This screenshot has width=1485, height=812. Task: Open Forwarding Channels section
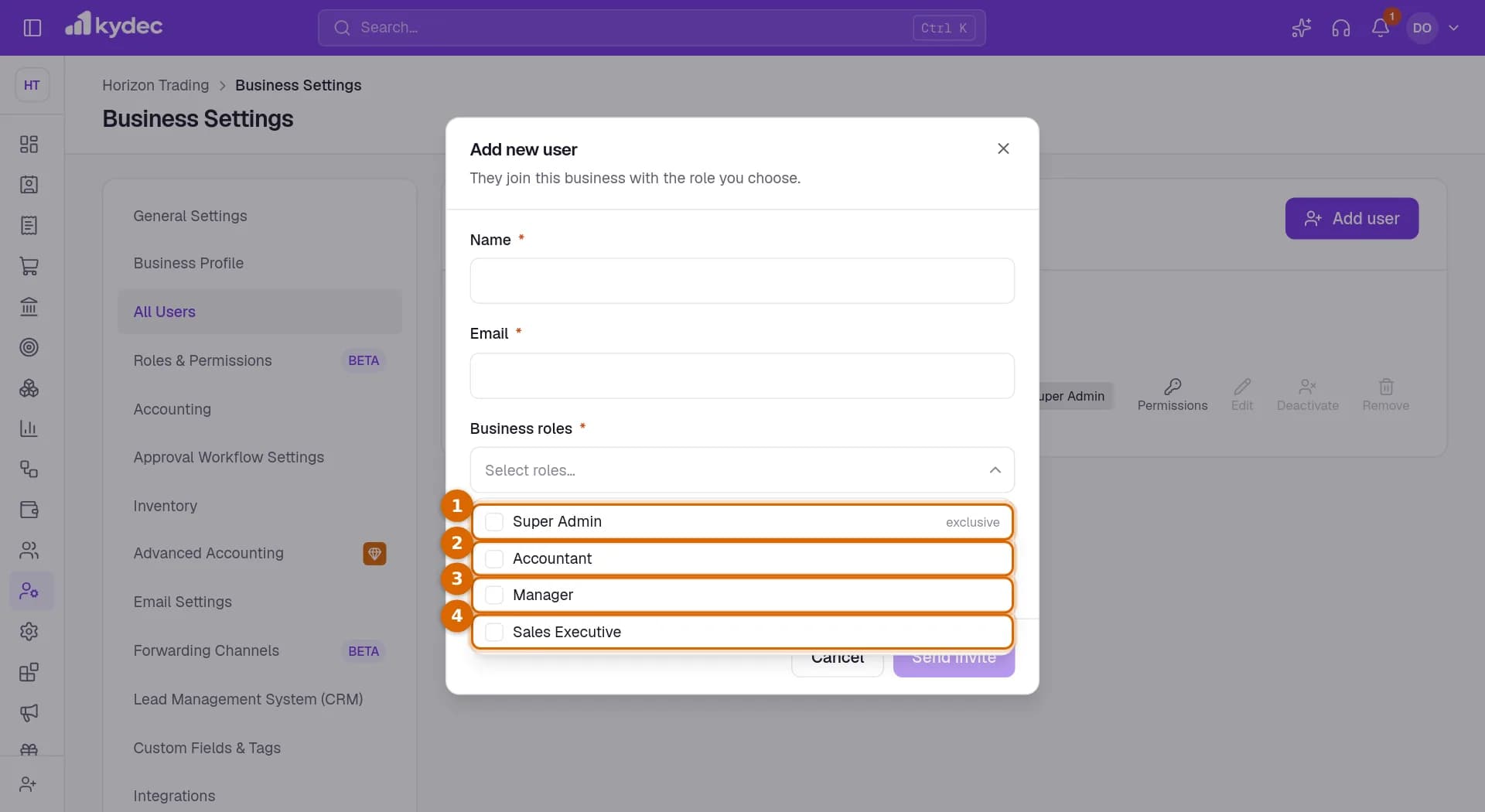pos(260,650)
